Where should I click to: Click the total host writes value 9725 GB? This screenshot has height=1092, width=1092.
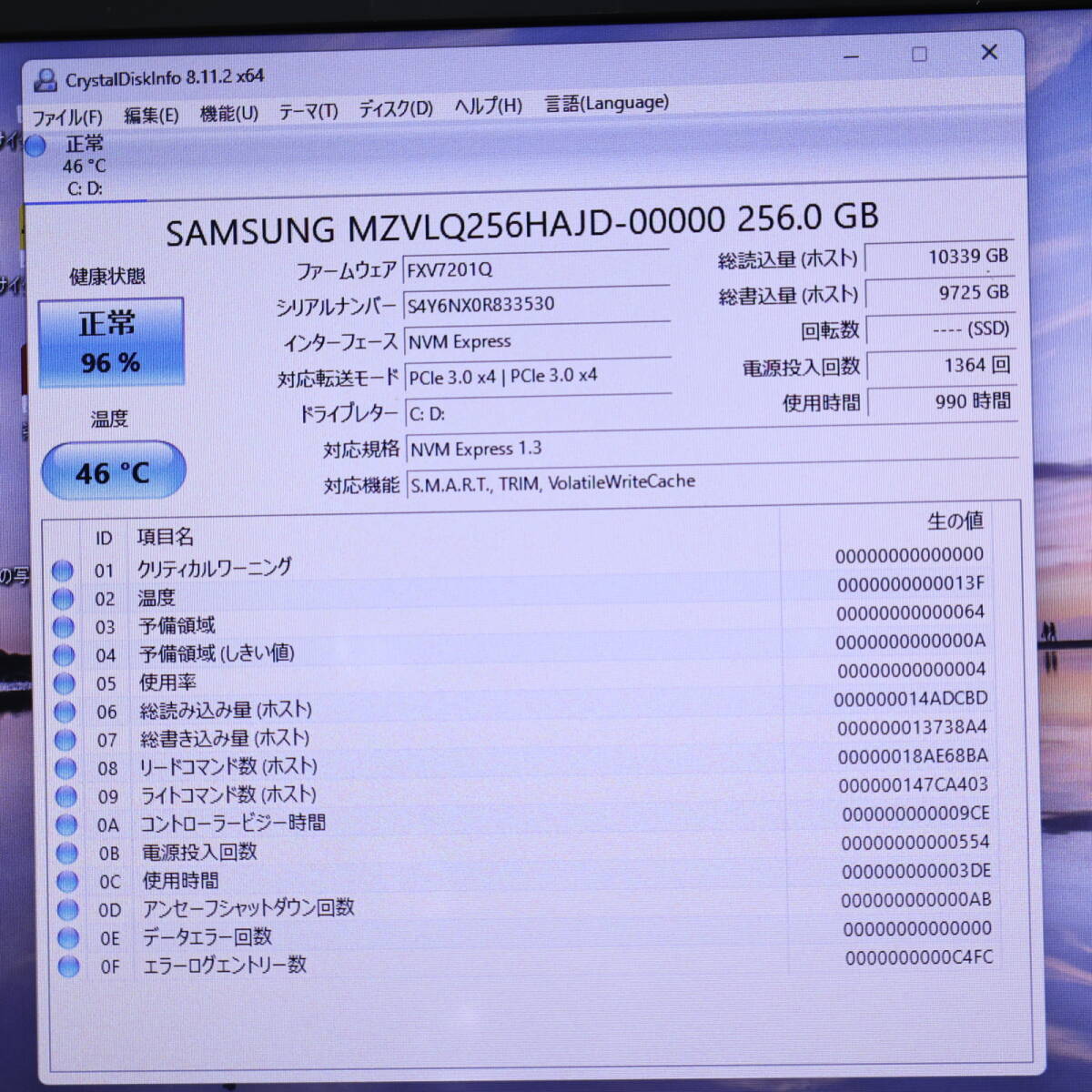coord(940,293)
